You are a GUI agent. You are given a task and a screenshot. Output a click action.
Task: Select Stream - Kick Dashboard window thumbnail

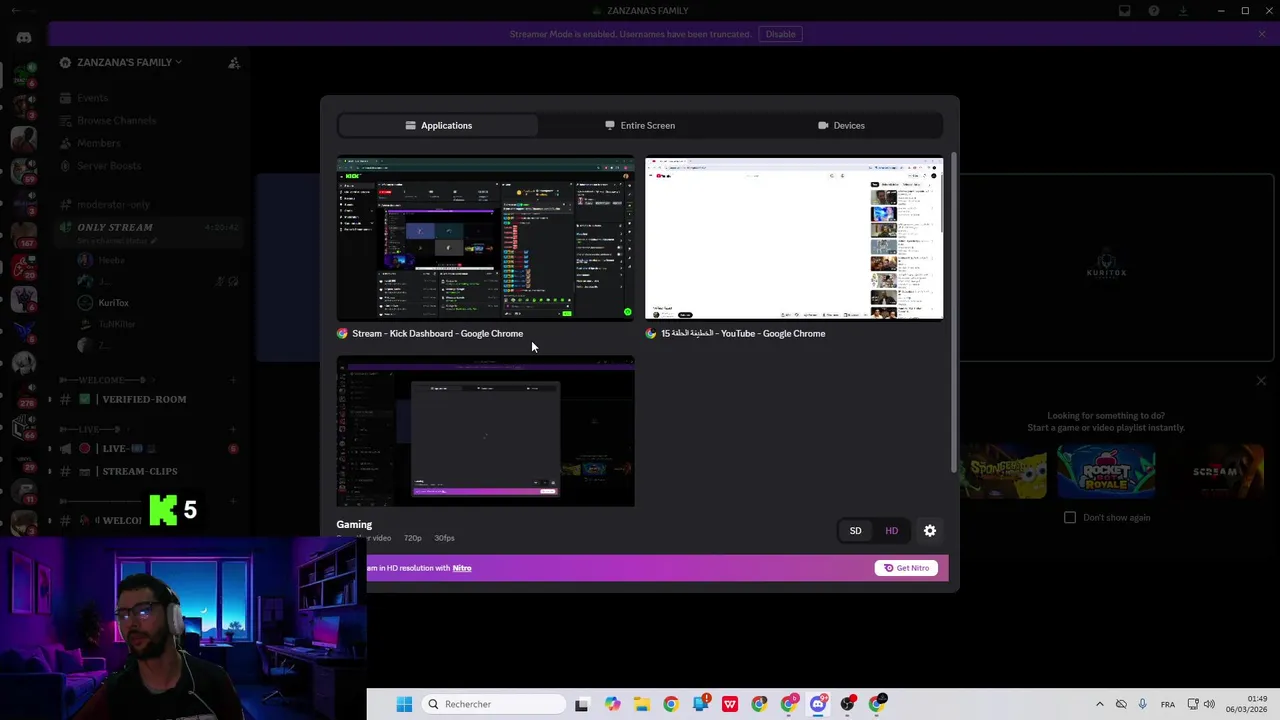coord(485,238)
